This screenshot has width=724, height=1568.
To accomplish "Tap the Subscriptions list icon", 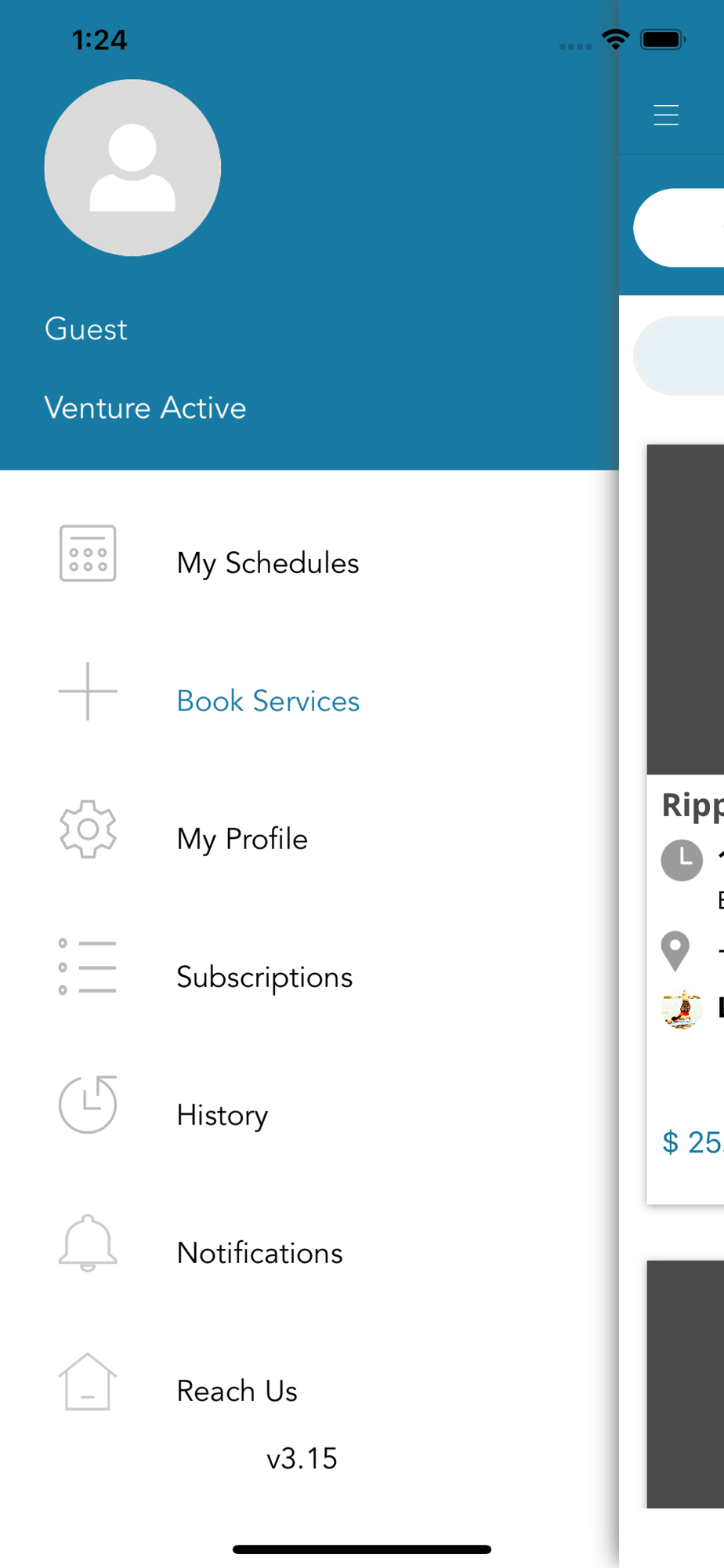I will (x=88, y=967).
